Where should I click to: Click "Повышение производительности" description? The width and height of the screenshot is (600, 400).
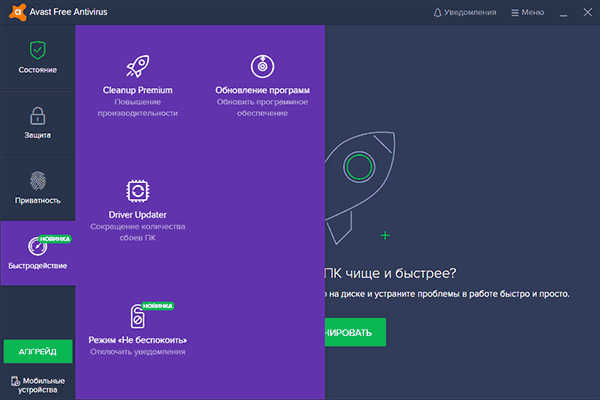(138, 108)
